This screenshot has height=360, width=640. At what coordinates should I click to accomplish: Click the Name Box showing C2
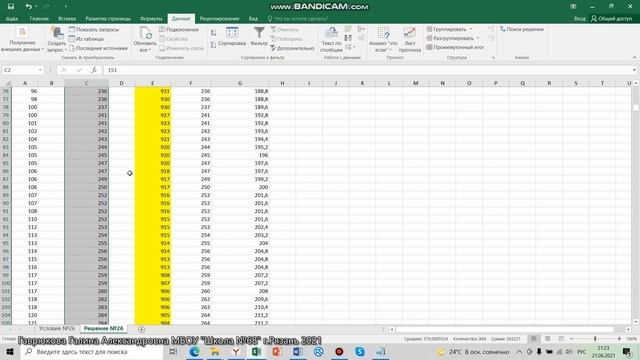pyautogui.click(x=20, y=70)
